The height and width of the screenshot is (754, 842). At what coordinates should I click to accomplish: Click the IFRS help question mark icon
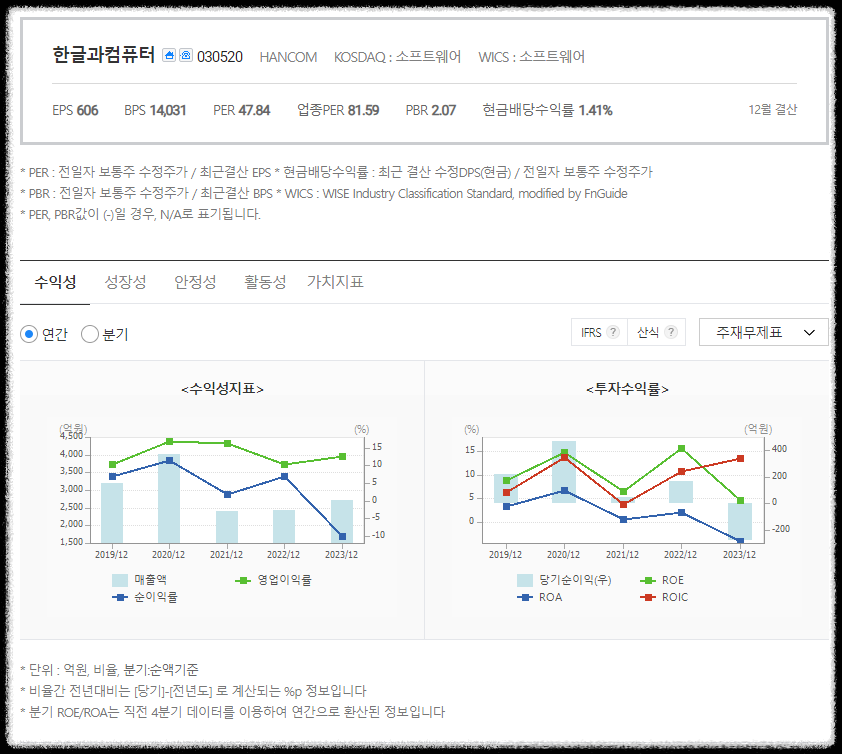(613, 332)
